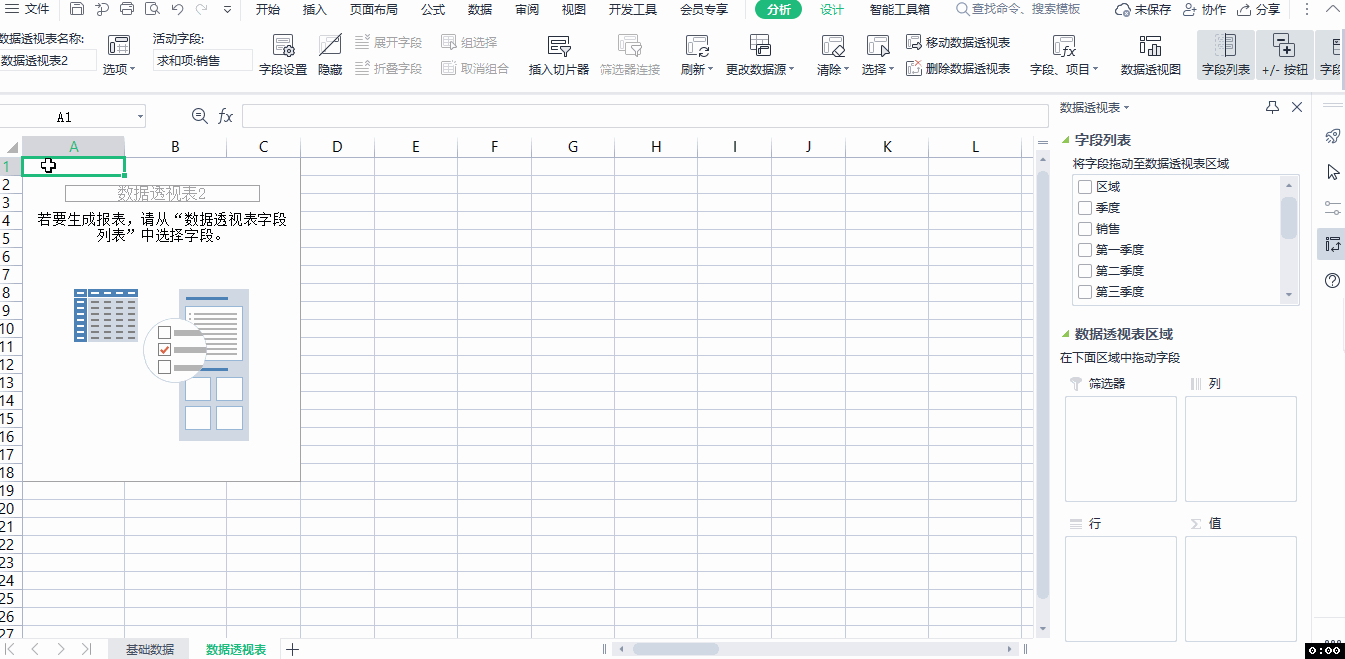Click the 协作 collaborate button
The height and width of the screenshot is (659, 1345).
pyautogui.click(x=1204, y=10)
